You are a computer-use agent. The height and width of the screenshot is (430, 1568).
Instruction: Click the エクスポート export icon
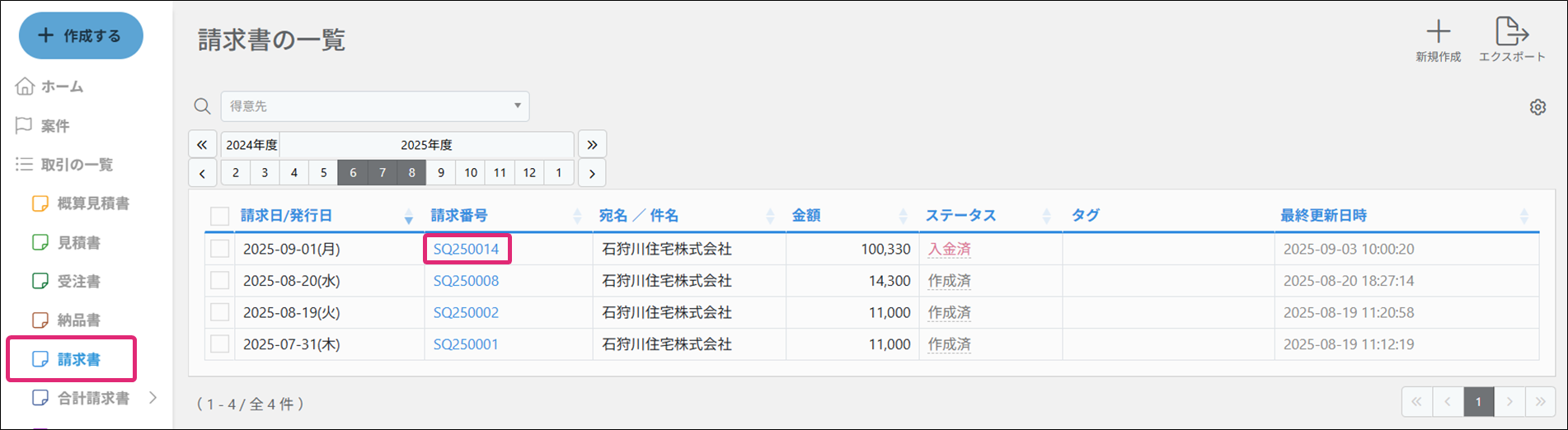[x=1511, y=33]
